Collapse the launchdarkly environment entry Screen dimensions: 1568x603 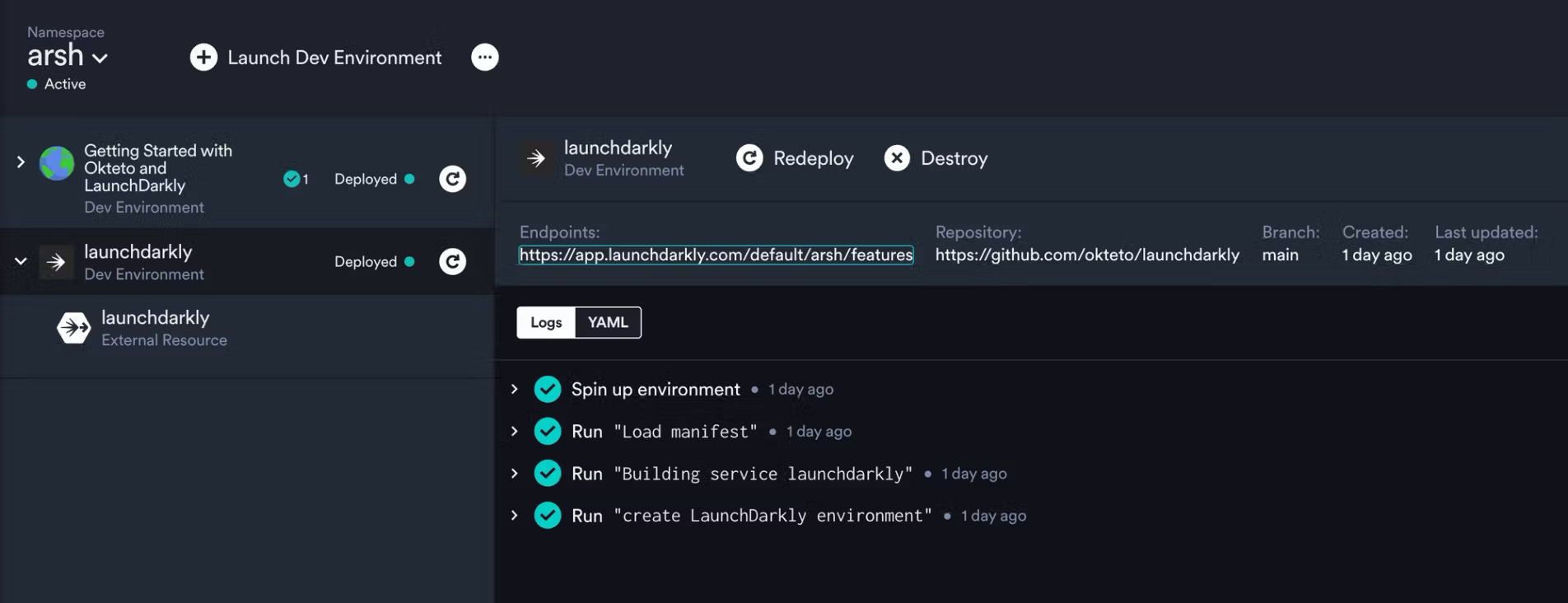[20, 261]
